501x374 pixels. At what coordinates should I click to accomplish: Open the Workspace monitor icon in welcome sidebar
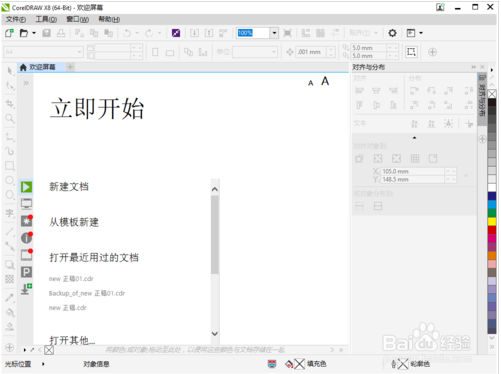coord(26,203)
